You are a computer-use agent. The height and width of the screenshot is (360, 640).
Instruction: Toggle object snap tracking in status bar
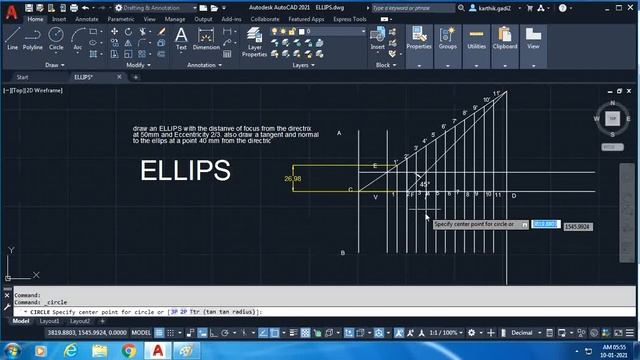(263, 333)
